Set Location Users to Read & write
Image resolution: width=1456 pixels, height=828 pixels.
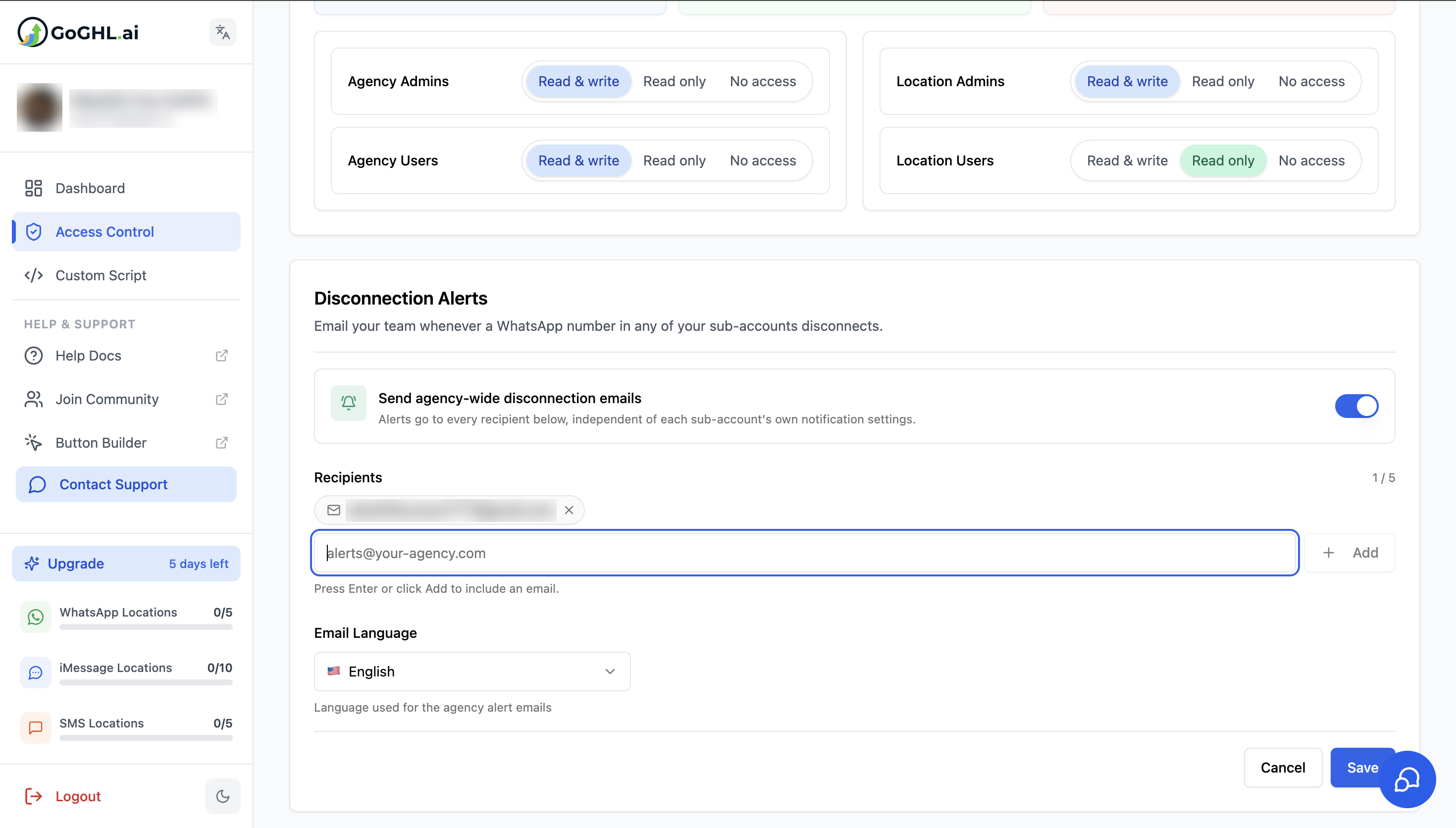[1127, 160]
